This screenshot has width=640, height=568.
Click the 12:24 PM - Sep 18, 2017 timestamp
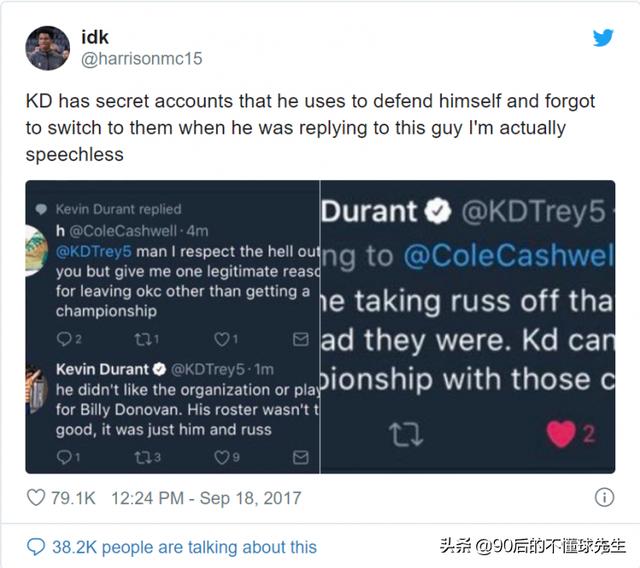[206, 498]
